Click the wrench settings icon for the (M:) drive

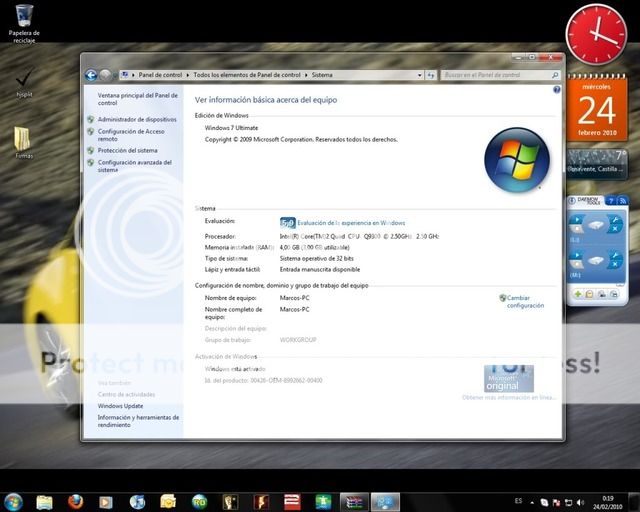614,256
